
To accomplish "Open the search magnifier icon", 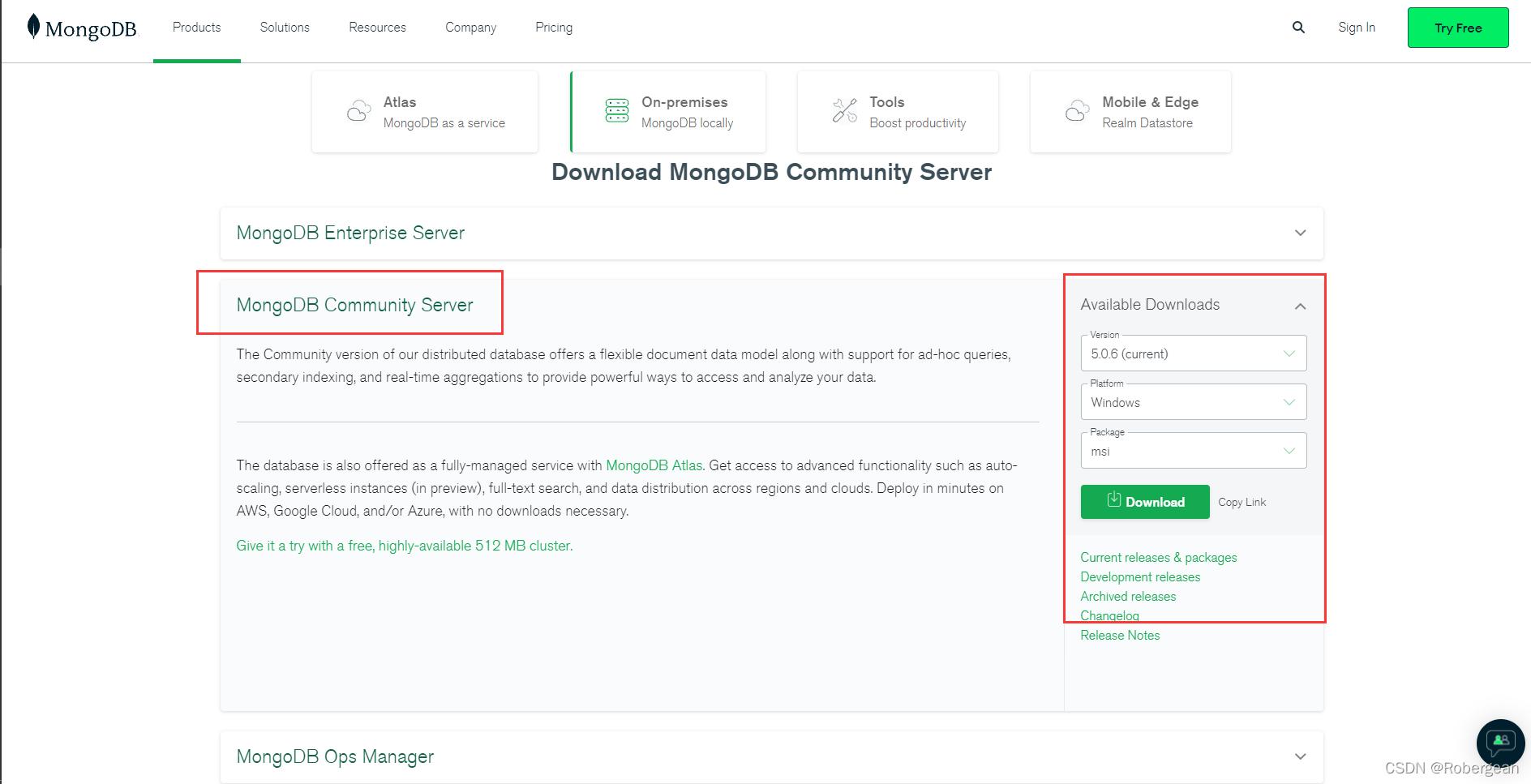I will point(1298,28).
